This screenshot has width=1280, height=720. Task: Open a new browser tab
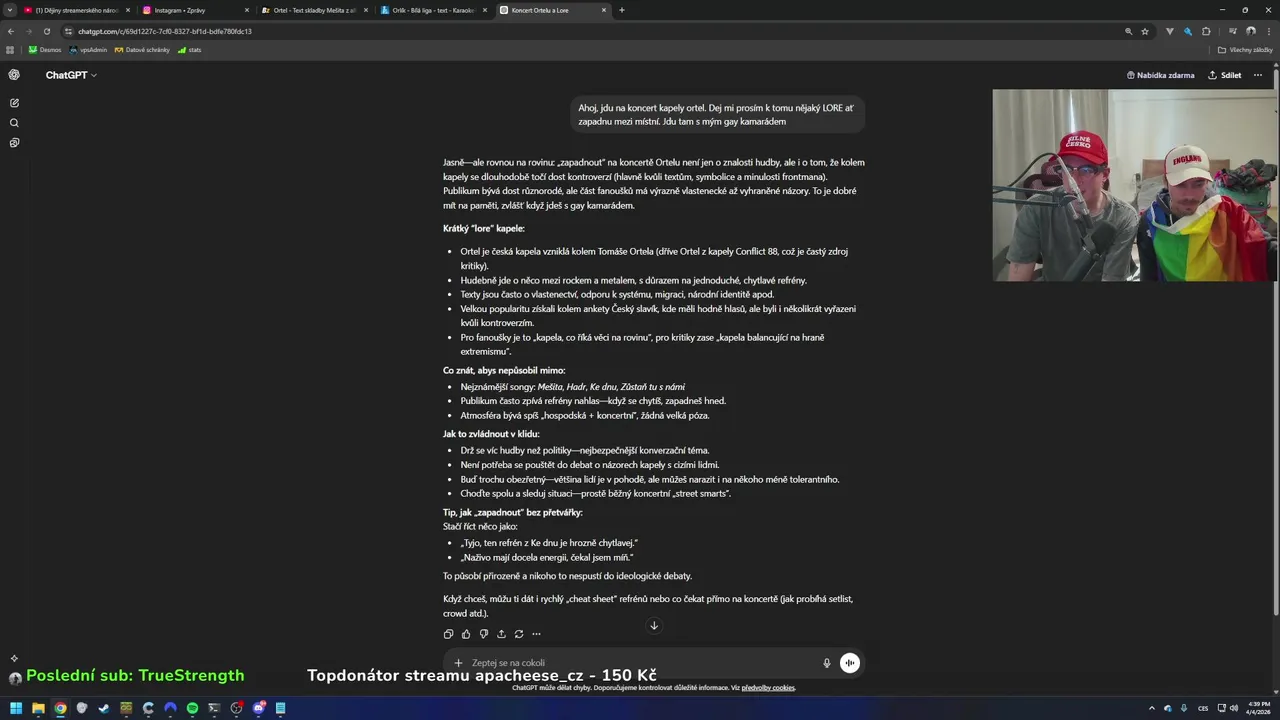point(622,10)
